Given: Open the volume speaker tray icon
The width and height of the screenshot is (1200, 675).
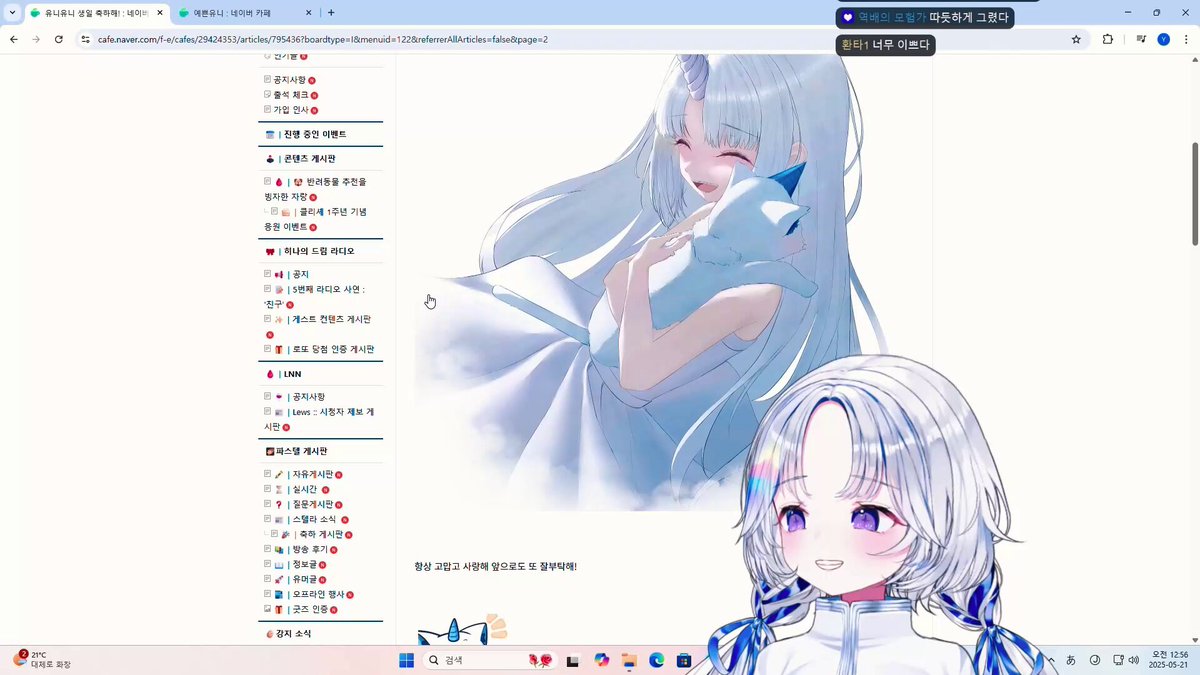Looking at the screenshot, I should point(1134,660).
